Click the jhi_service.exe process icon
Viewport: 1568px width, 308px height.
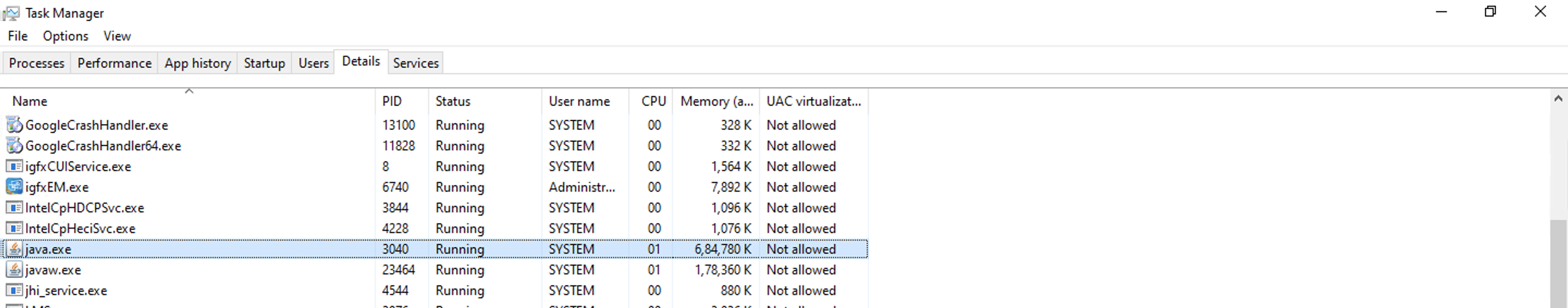click(x=14, y=291)
